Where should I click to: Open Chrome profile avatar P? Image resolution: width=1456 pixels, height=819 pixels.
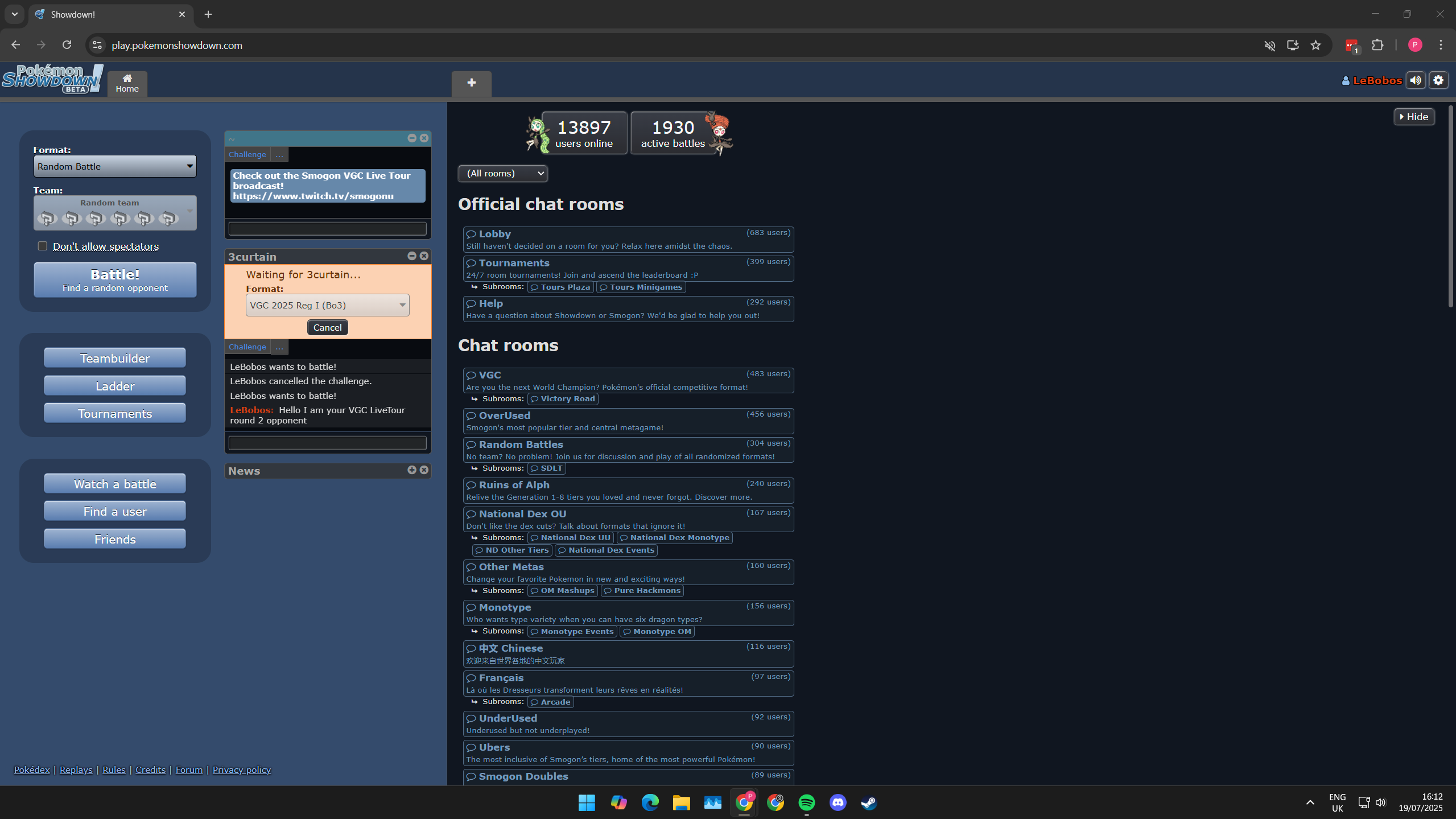(x=1415, y=45)
